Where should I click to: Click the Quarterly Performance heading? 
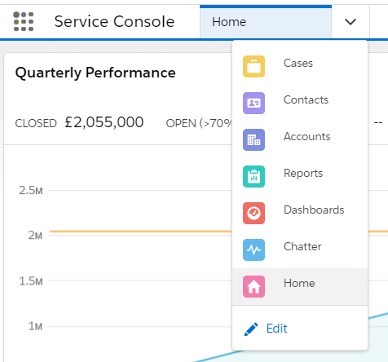point(95,73)
